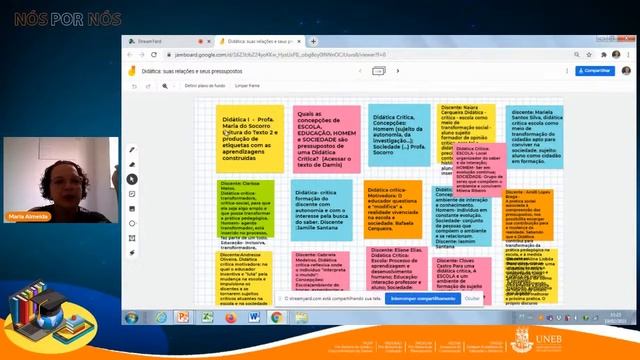Select pink note Discente Gabriela Medeiros

tap(320, 271)
